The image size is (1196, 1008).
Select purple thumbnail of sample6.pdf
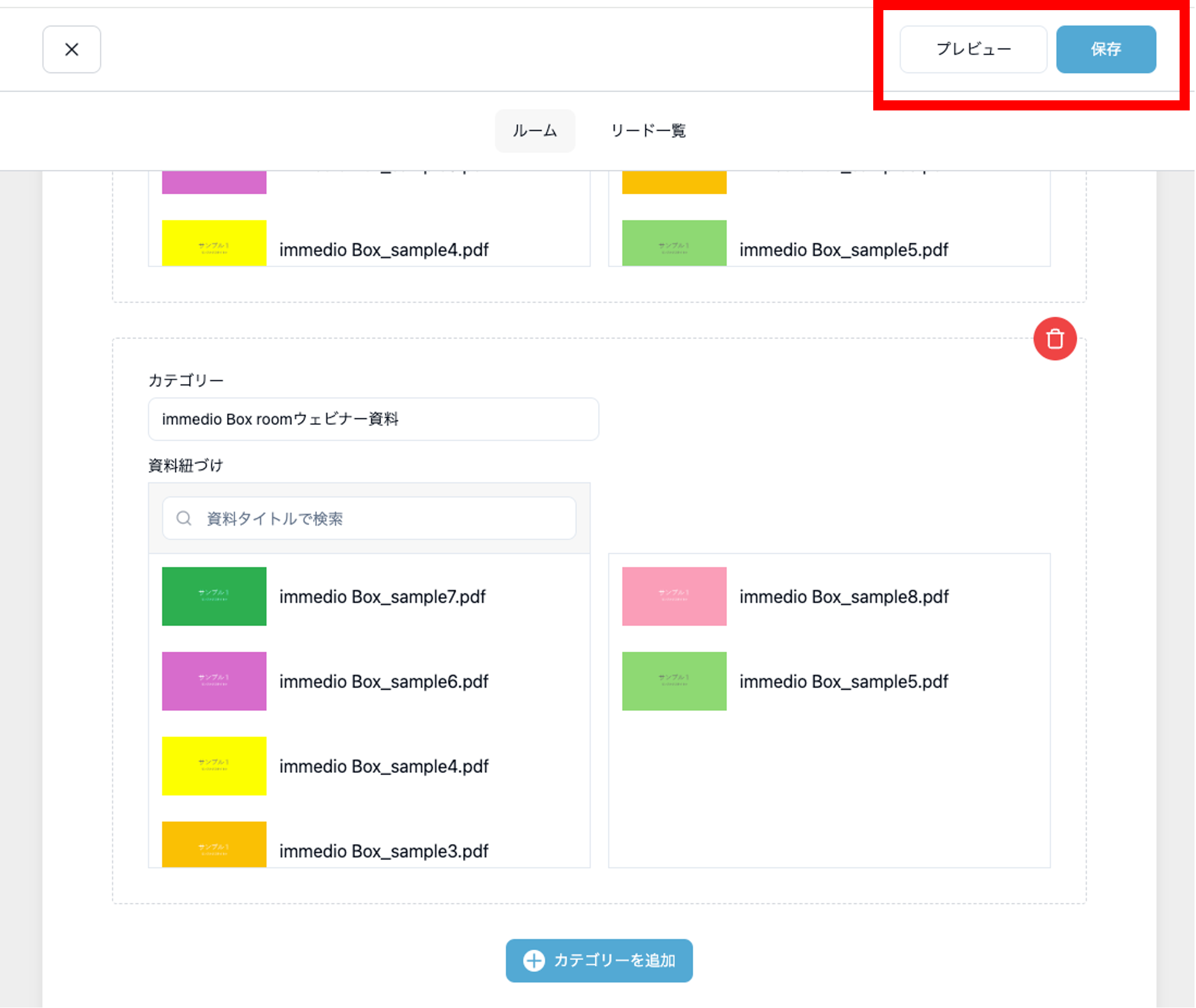coord(214,681)
